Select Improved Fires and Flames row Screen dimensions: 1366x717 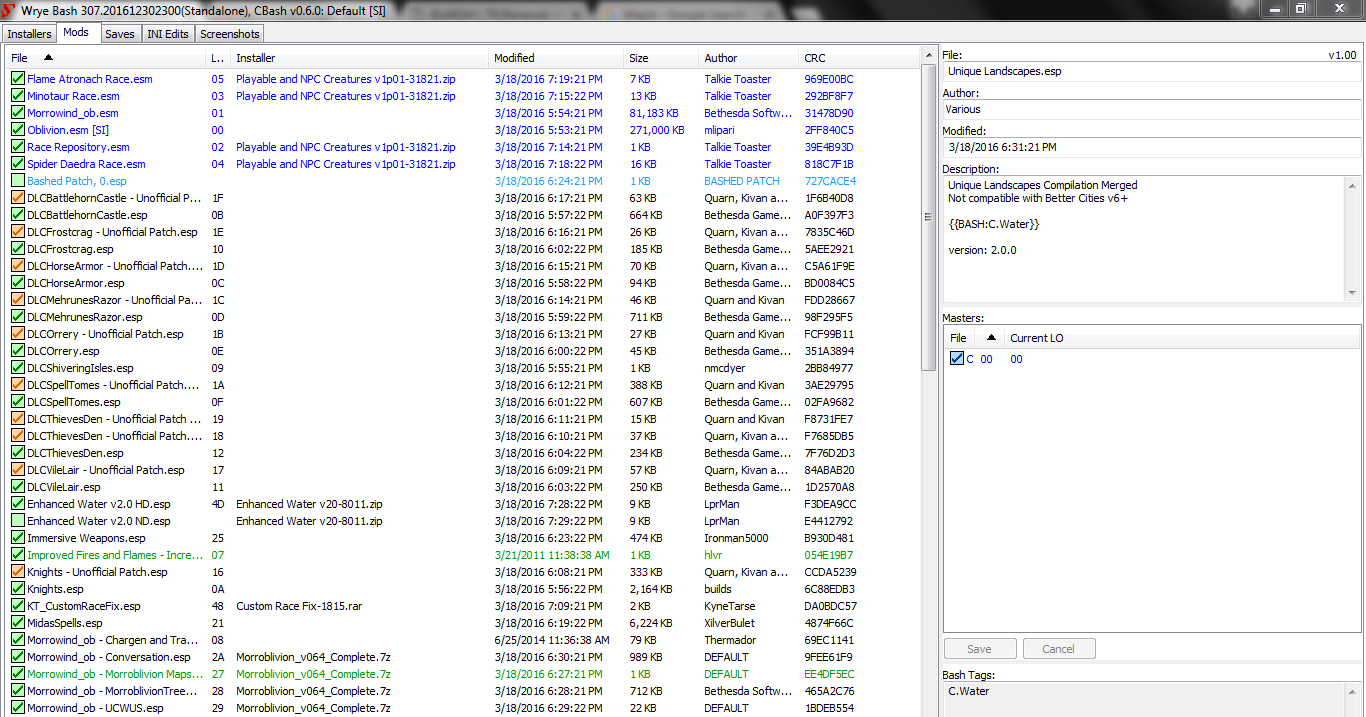coord(464,555)
